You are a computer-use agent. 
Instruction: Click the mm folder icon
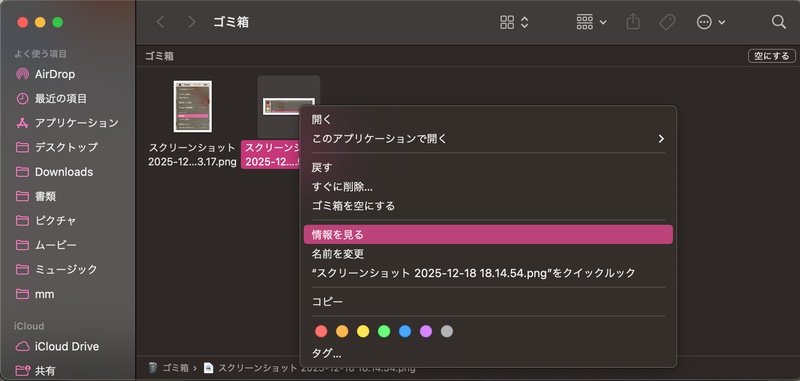22,294
